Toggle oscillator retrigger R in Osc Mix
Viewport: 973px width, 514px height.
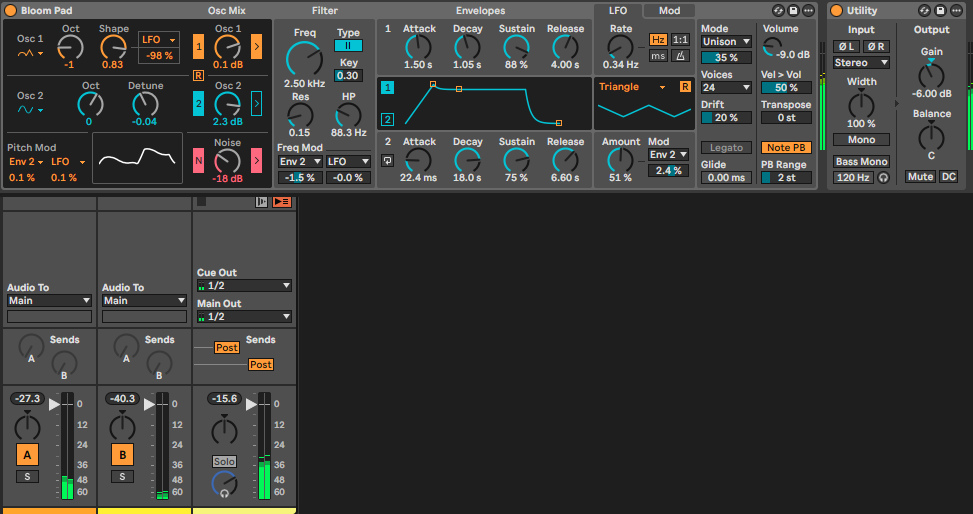tap(198, 75)
